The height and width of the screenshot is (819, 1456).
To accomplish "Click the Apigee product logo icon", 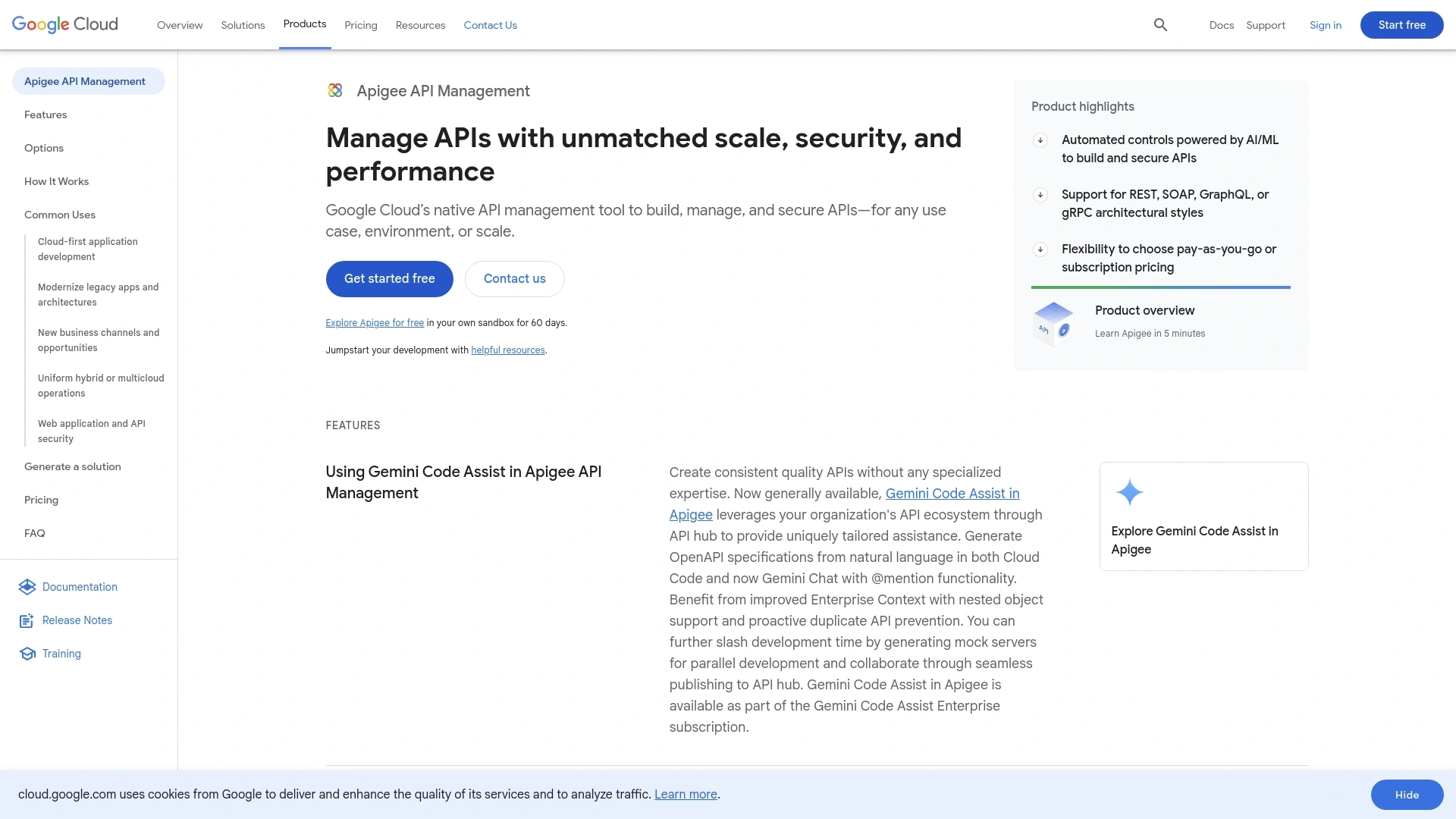I will tap(335, 91).
